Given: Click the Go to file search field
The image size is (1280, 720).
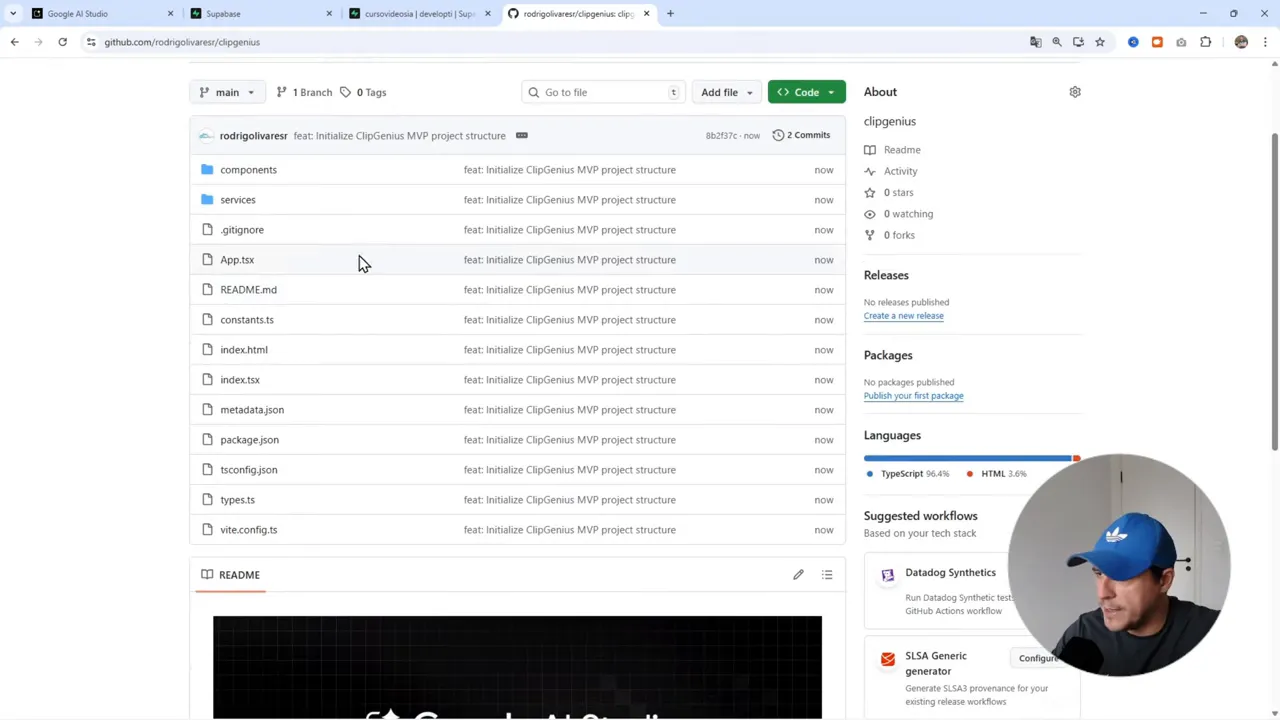Looking at the screenshot, I should (603, 92).
